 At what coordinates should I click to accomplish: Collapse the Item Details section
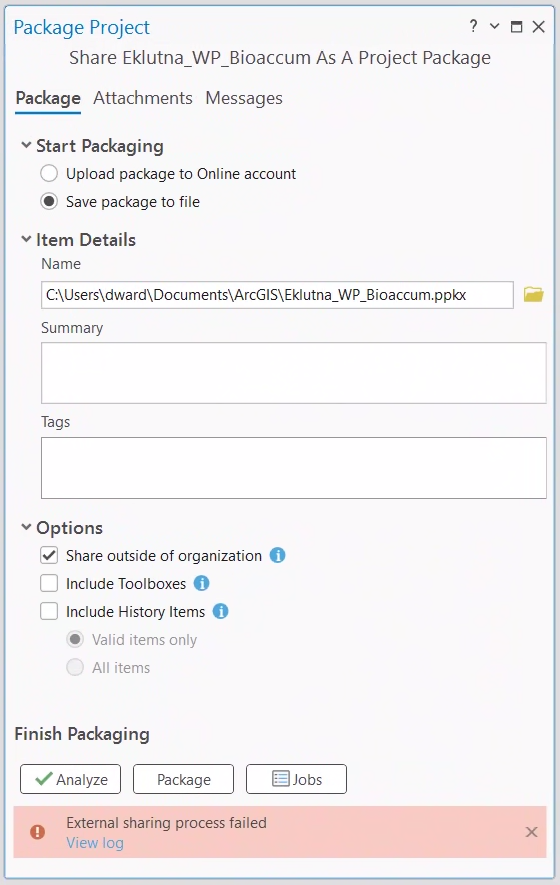(x=26, y=239)
